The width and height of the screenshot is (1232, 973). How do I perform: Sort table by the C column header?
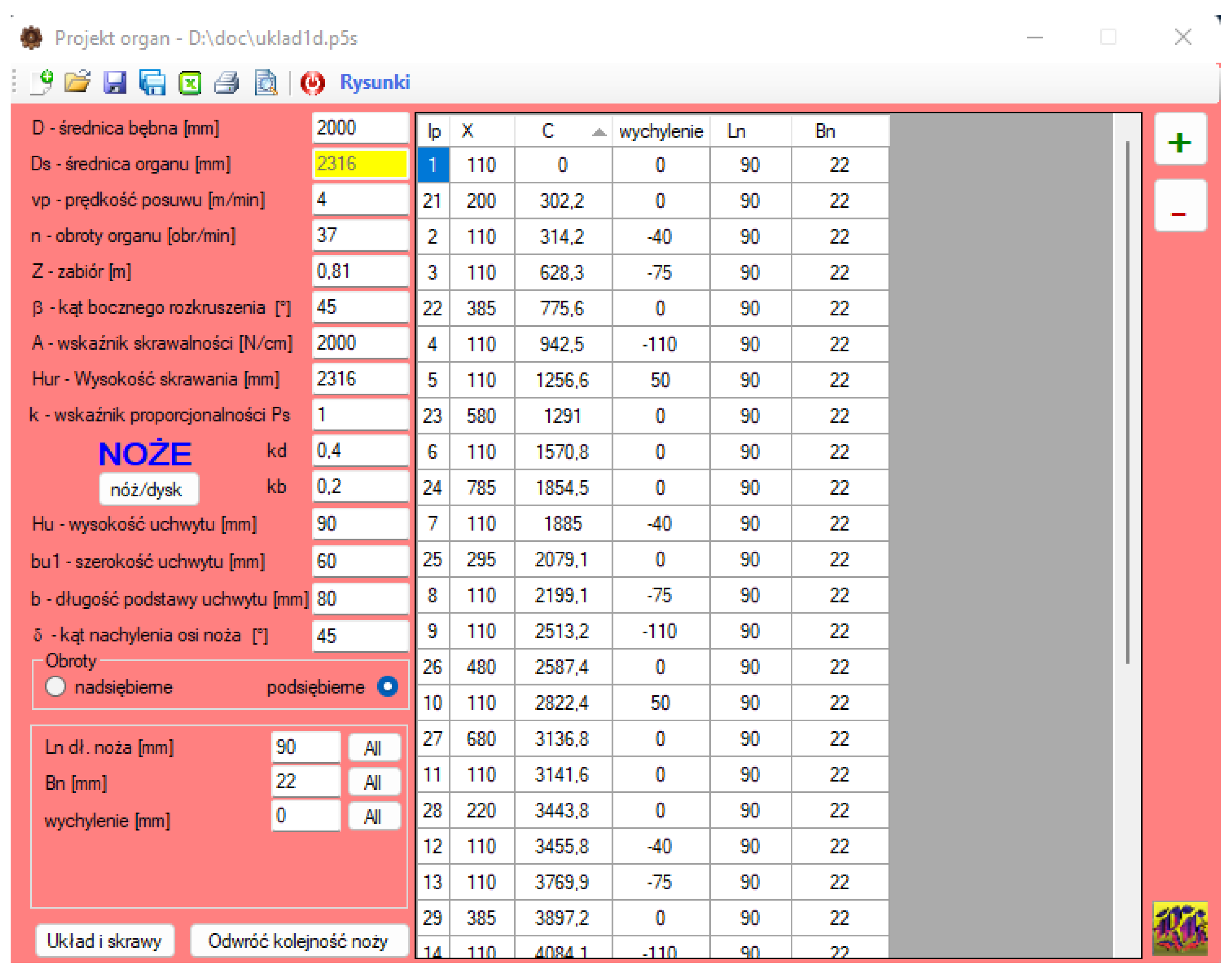548,132
